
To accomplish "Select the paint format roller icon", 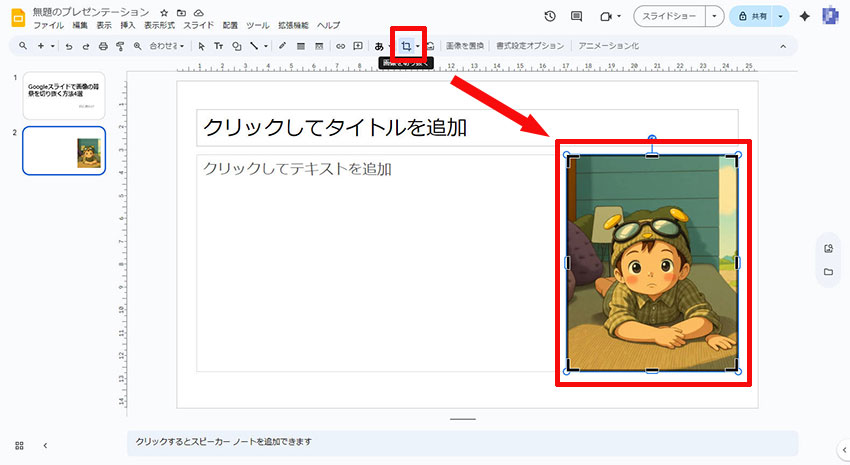I will pos(119,46).
